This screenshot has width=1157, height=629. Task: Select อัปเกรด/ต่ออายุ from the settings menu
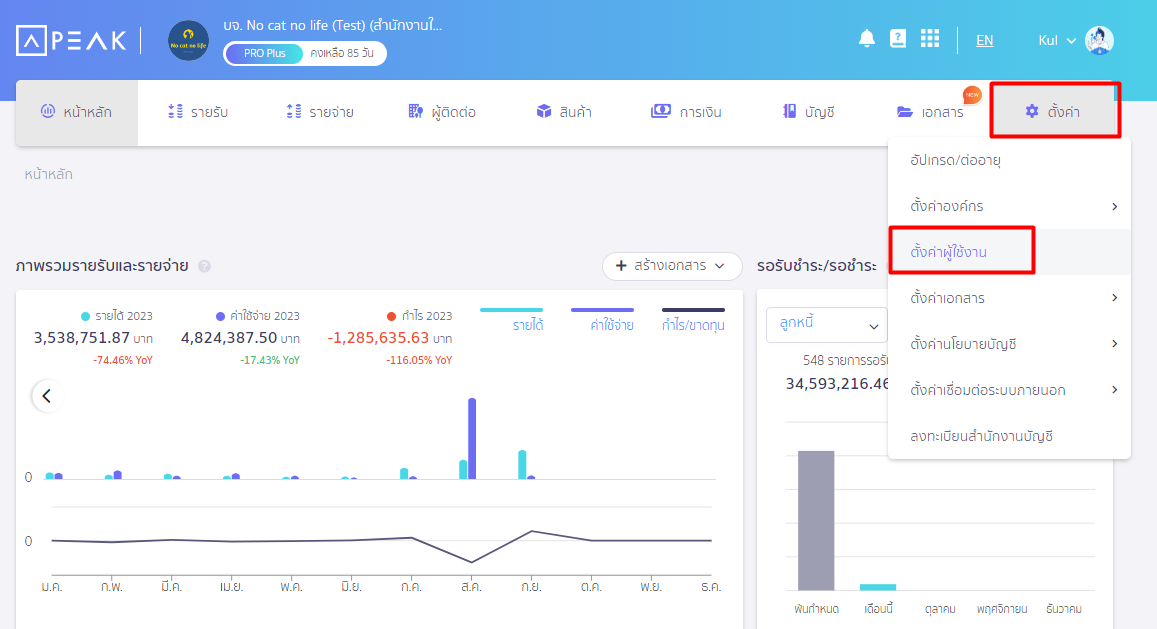click(1009, 160)
